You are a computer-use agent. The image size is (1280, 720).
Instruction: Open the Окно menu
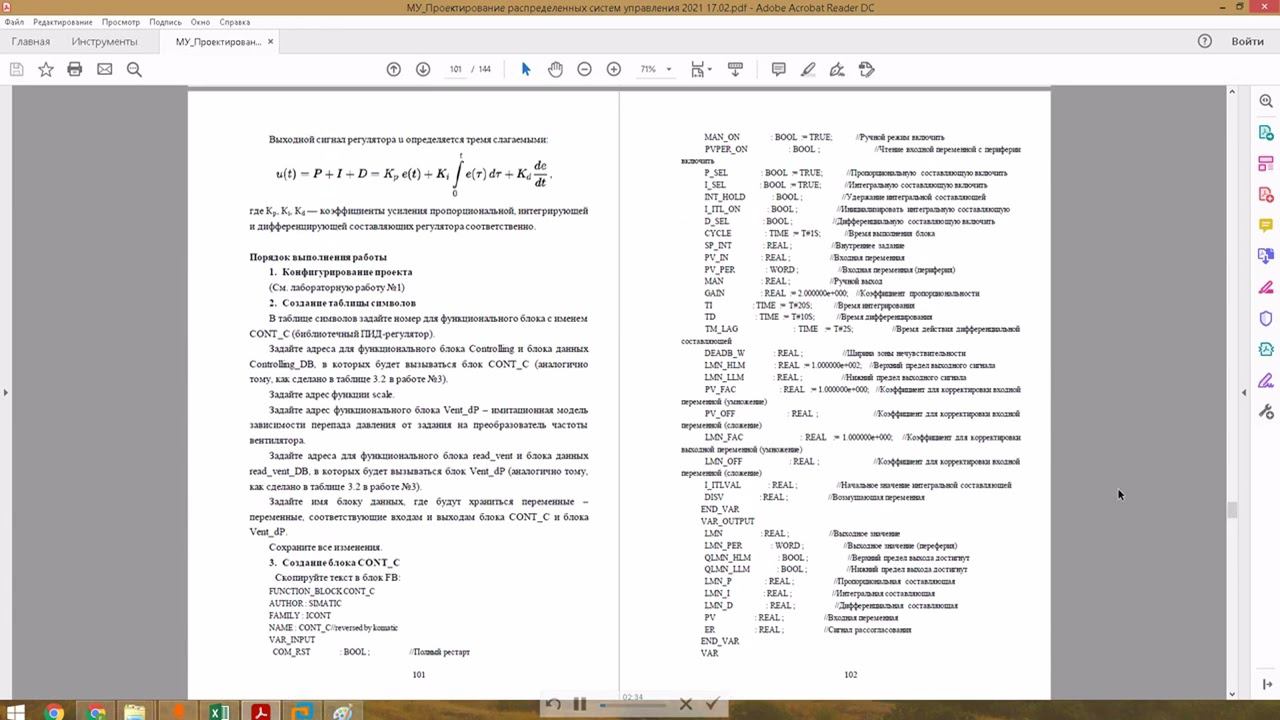pos(200,22)
